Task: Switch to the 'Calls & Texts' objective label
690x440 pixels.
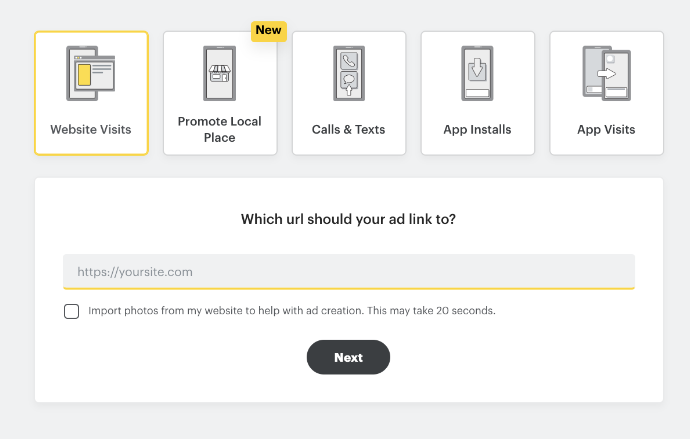Action: 349,129
